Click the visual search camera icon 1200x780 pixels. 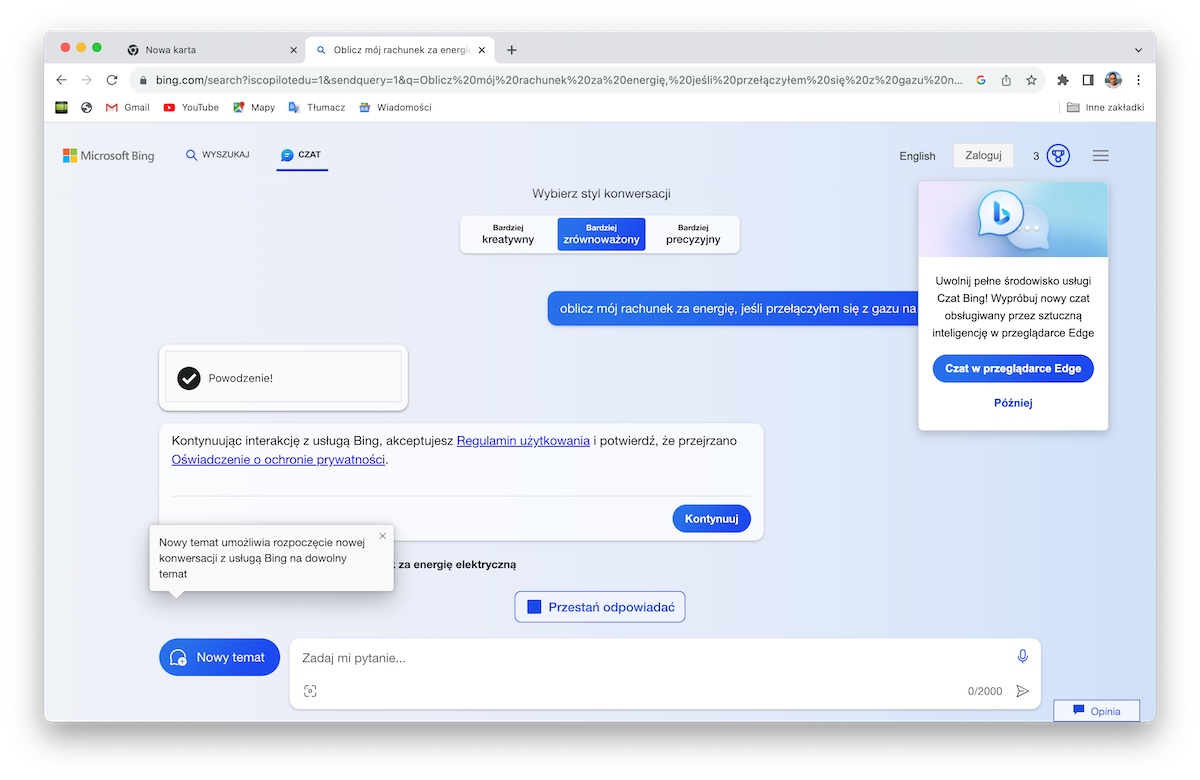(x=310, y=691)
